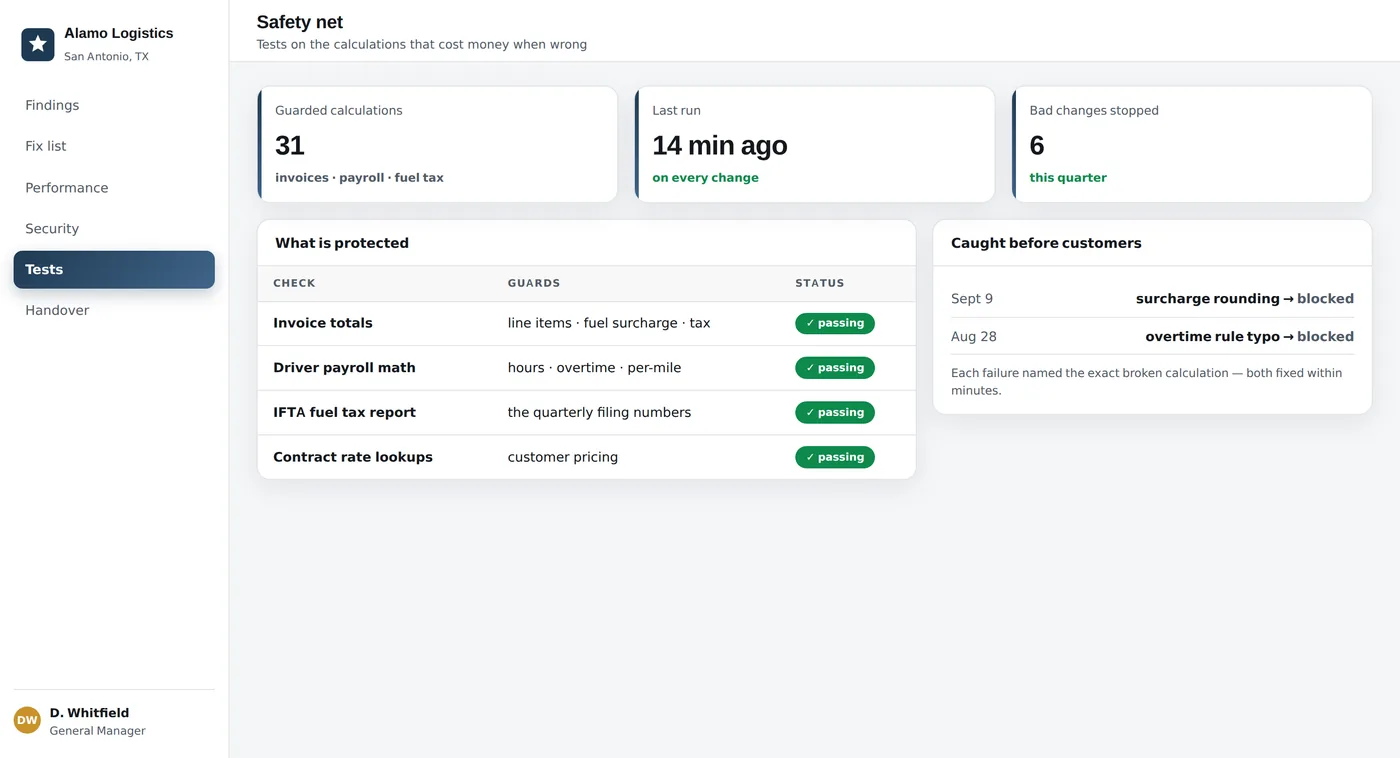Click the CHECK column header

pyautogui.click(x=294, y=283)
